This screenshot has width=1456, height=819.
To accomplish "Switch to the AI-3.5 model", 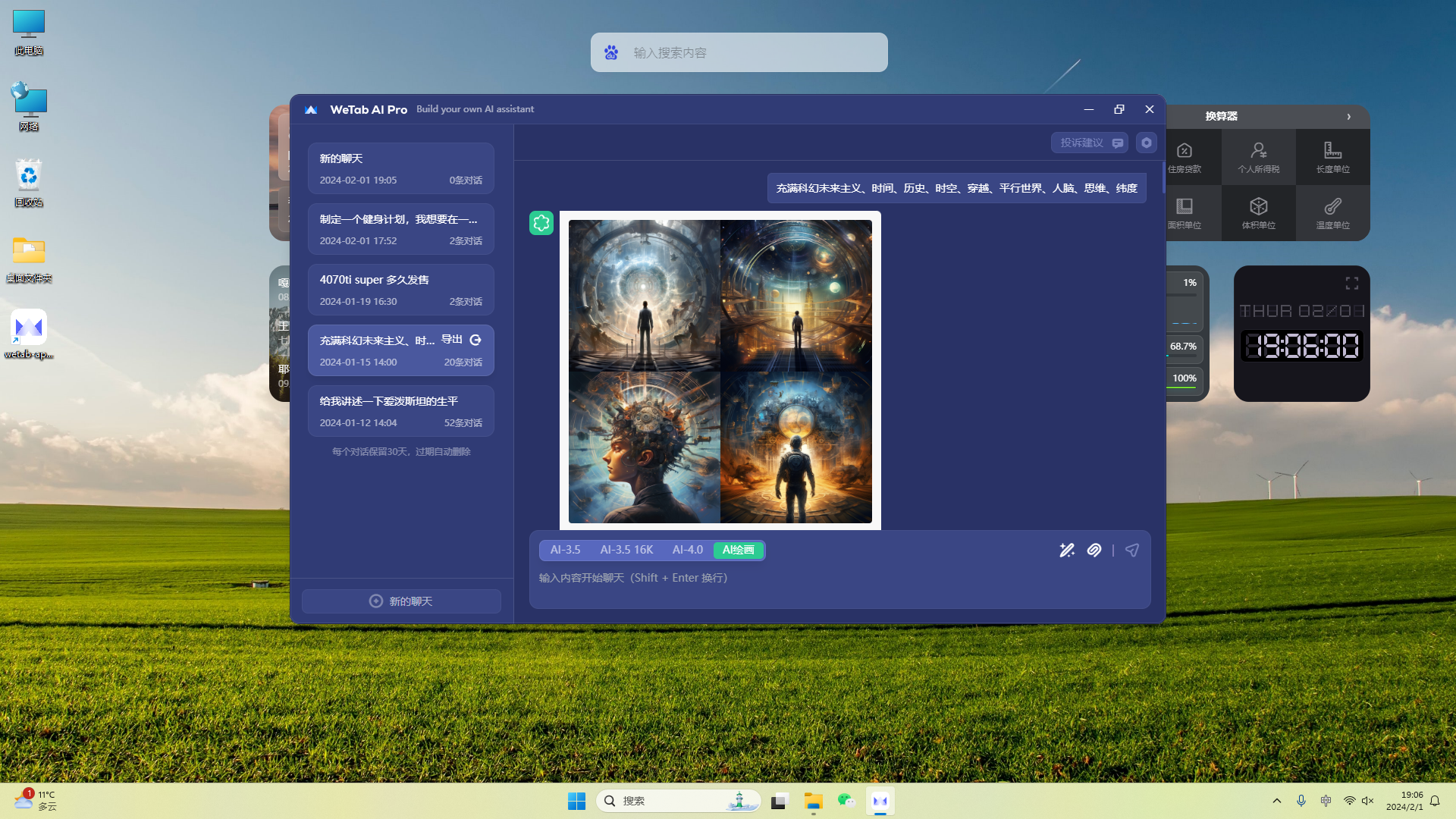I will click(565, 550).
